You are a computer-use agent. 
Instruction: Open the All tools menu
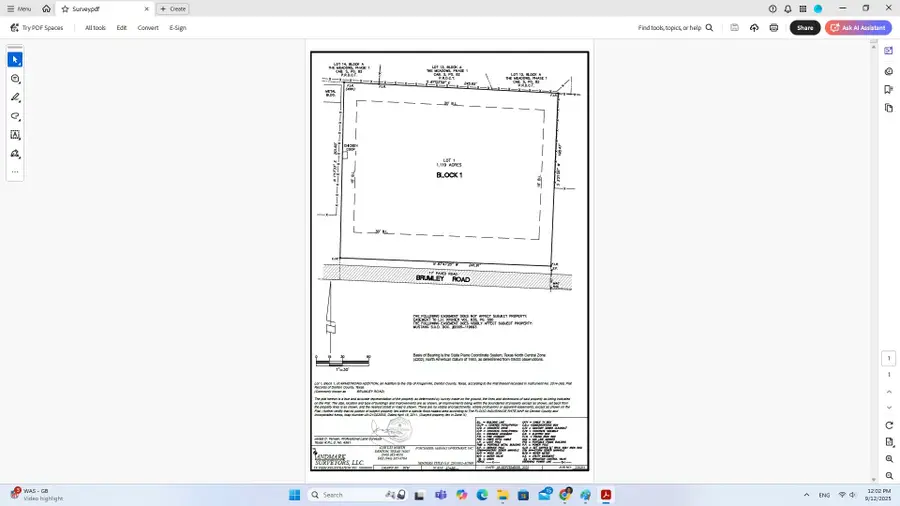click(95, 28)
